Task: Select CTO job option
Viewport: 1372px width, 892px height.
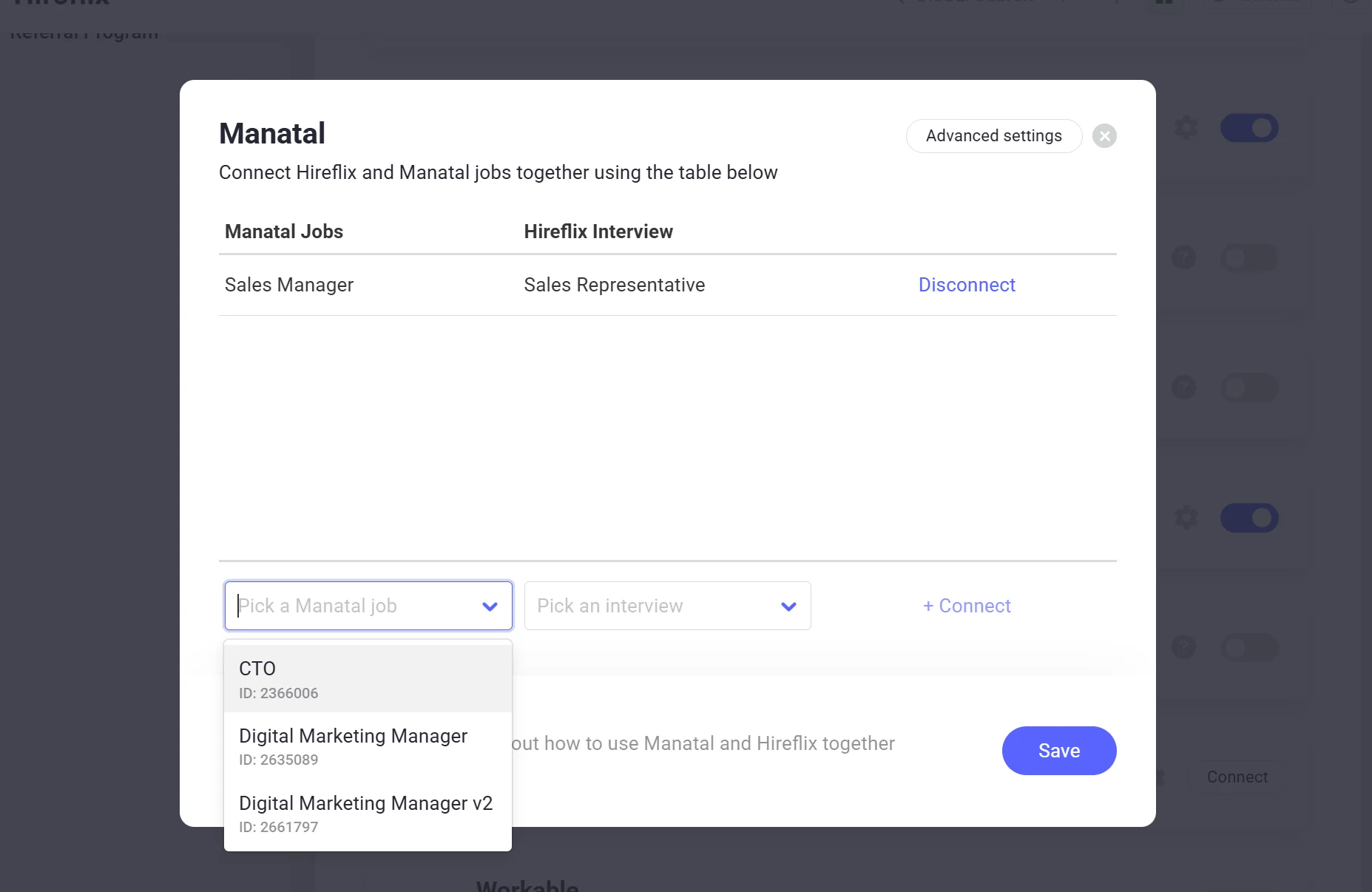Action: pyautogui.click(x=368, y=679)
